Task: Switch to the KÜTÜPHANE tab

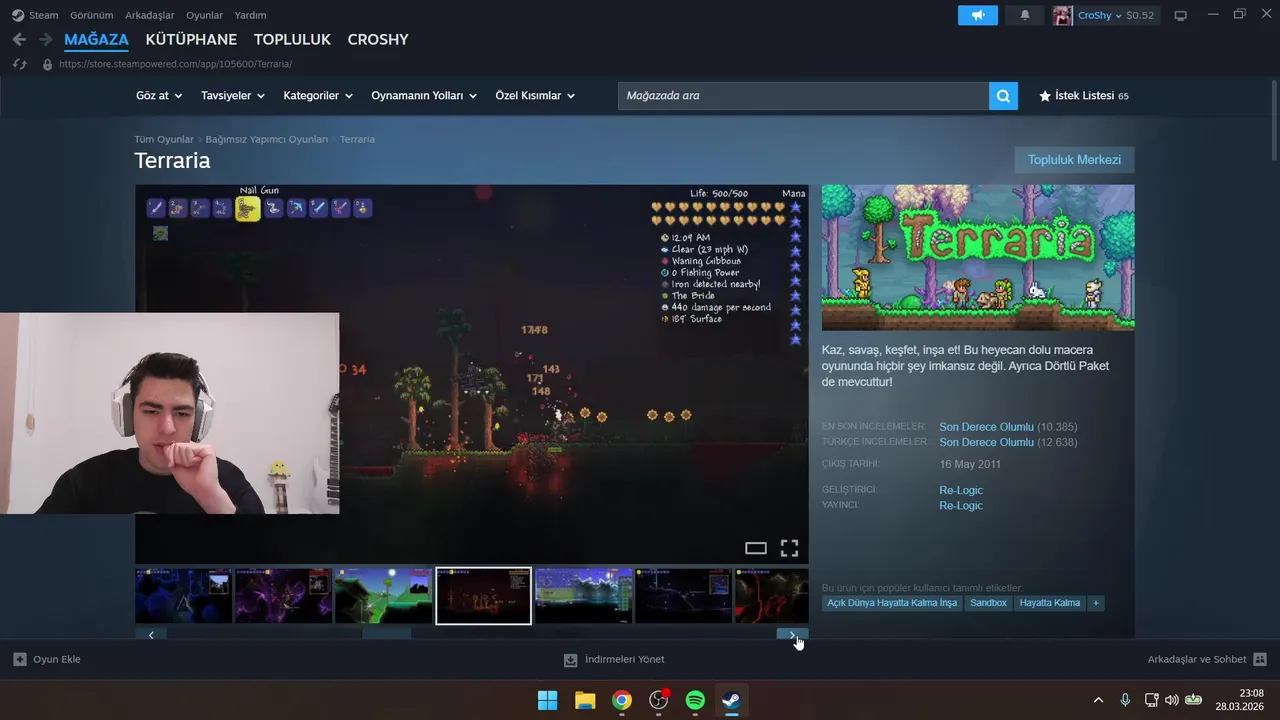Action: [191, 40]
